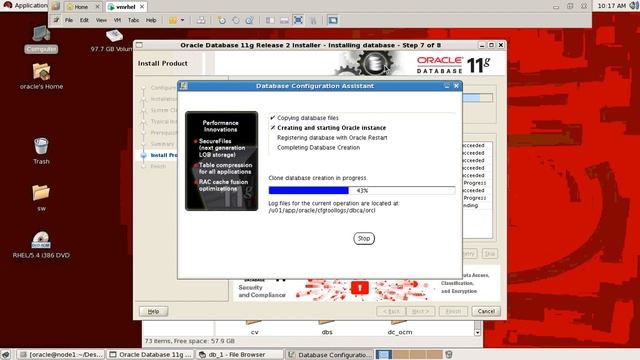Click the Stop button in Configuration Assistant
The width and height of the screenshot is (640, 360).
pos(364,238)
